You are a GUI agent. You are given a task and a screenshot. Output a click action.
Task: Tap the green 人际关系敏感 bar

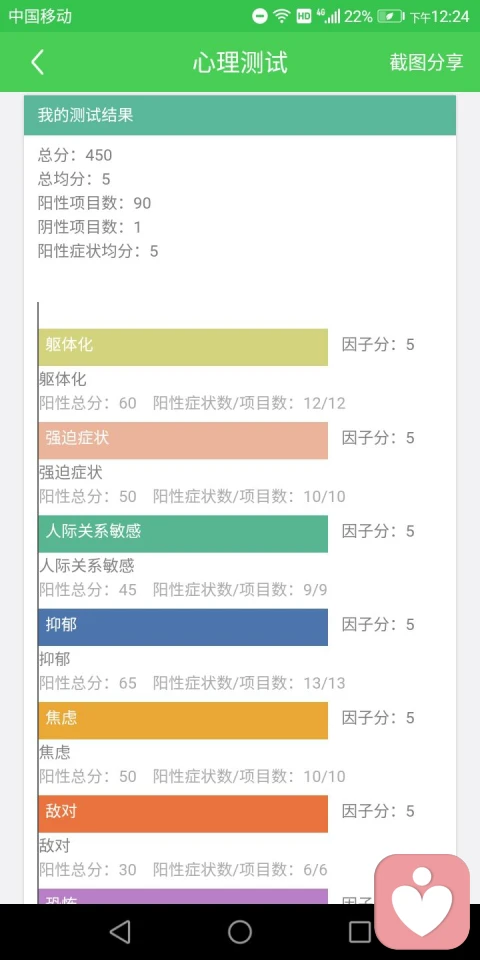(x=183, y=533)
